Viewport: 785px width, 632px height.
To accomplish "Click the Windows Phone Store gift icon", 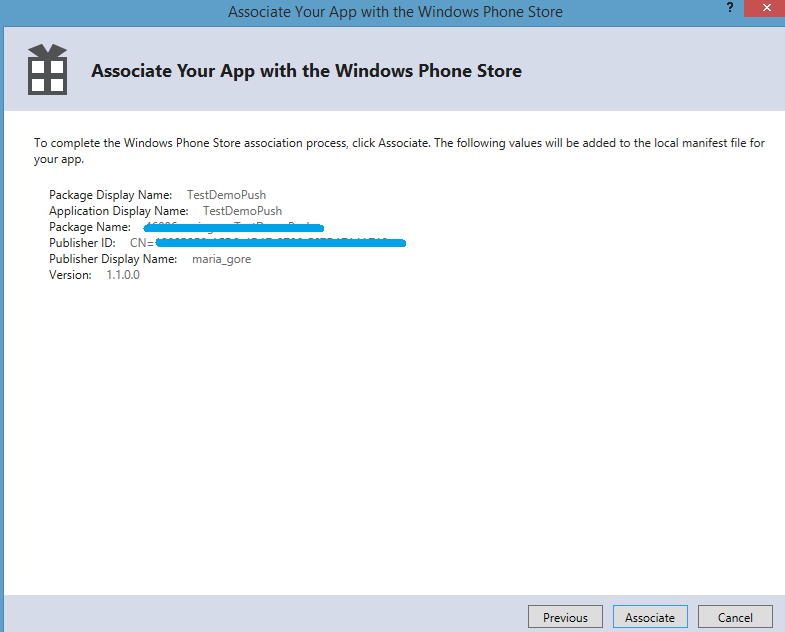I will (x=47, y=70).
